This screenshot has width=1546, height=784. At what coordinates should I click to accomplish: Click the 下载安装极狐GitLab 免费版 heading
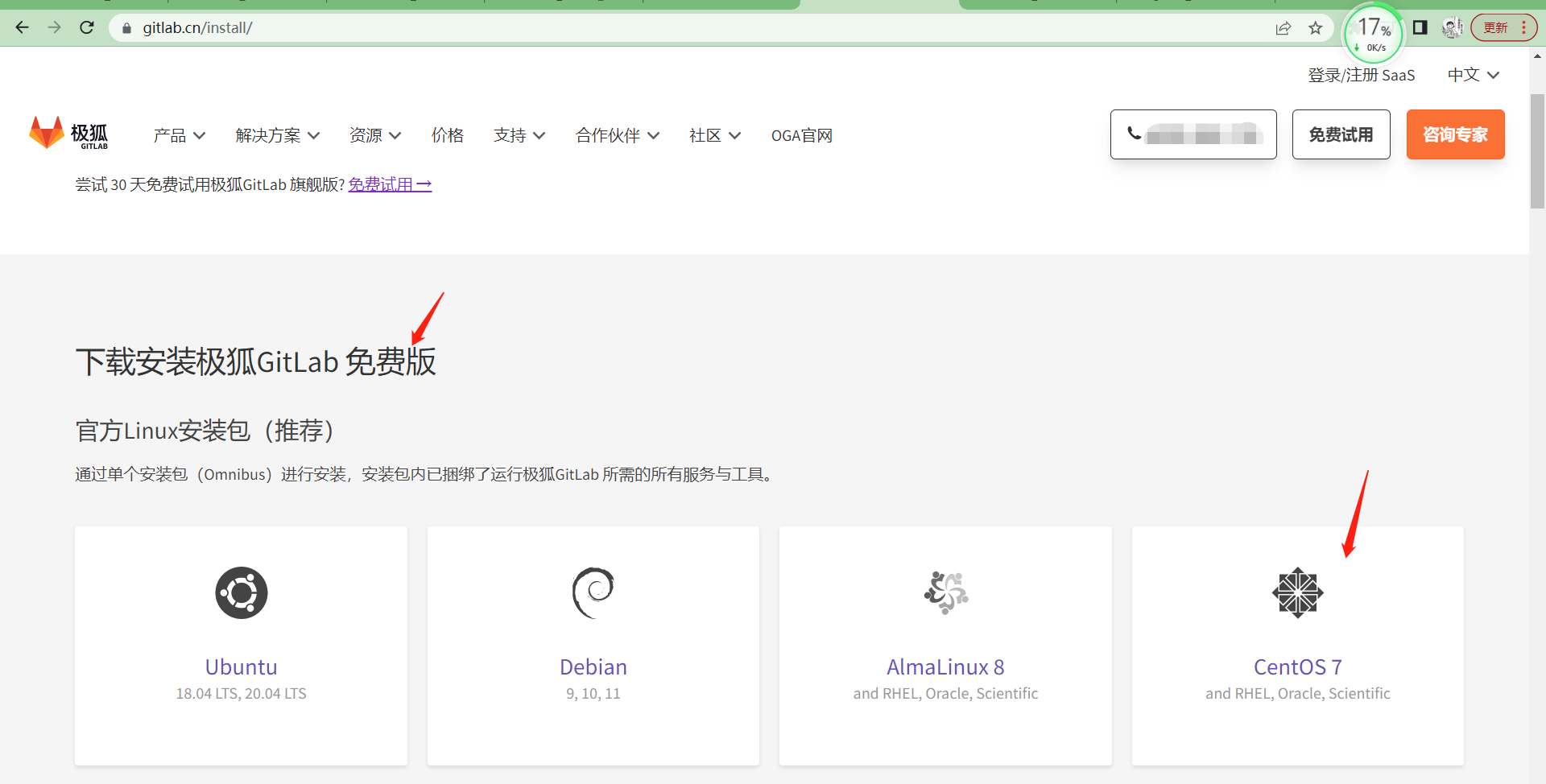coord(256,361)
